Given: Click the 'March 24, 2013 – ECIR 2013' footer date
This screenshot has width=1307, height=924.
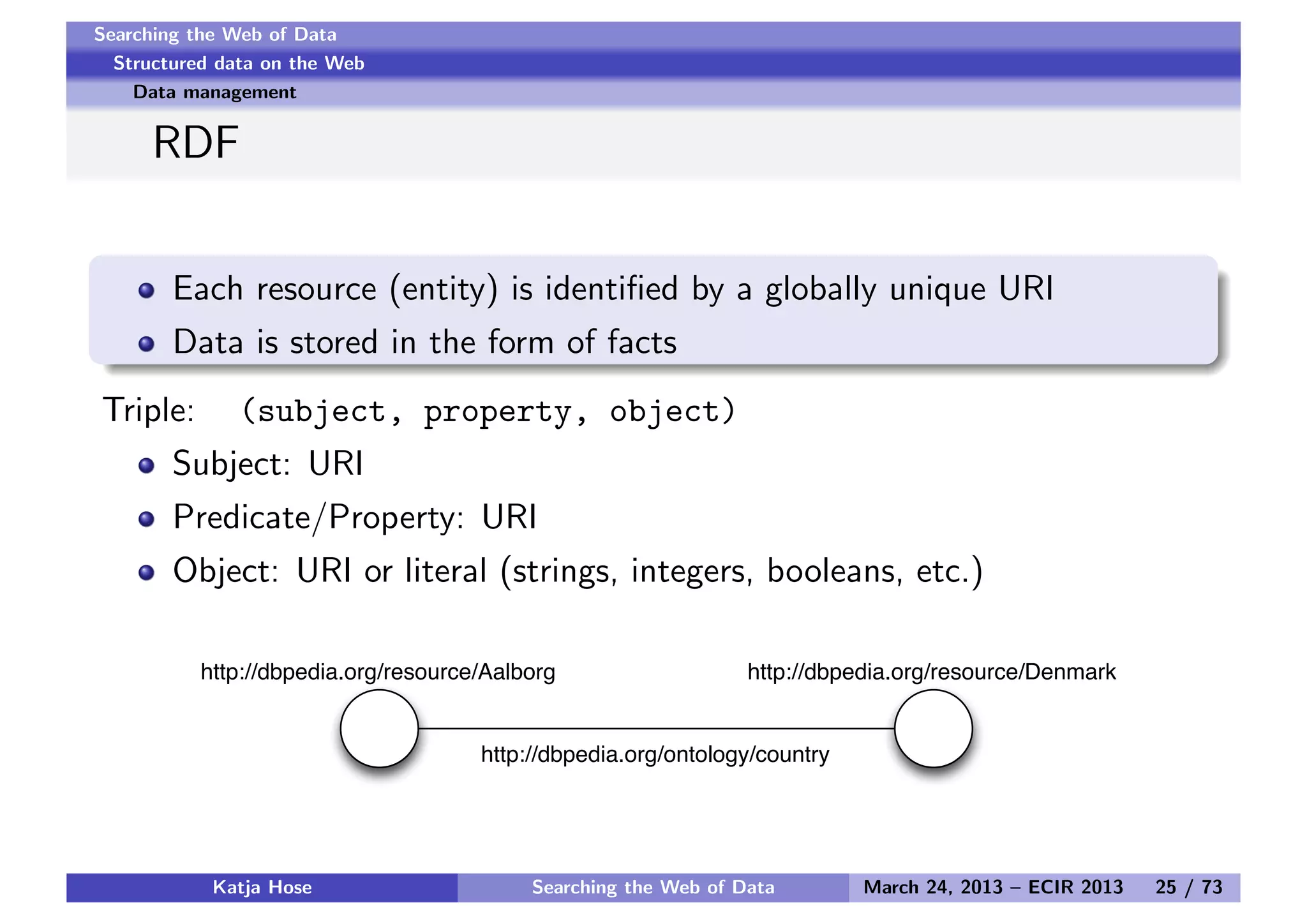Looking at the screenshot, I should 993,888.
